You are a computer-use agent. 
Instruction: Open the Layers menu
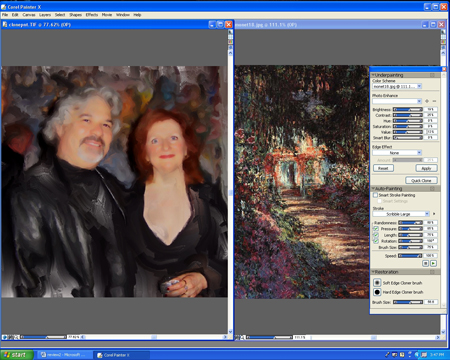[x=45, y=15]
